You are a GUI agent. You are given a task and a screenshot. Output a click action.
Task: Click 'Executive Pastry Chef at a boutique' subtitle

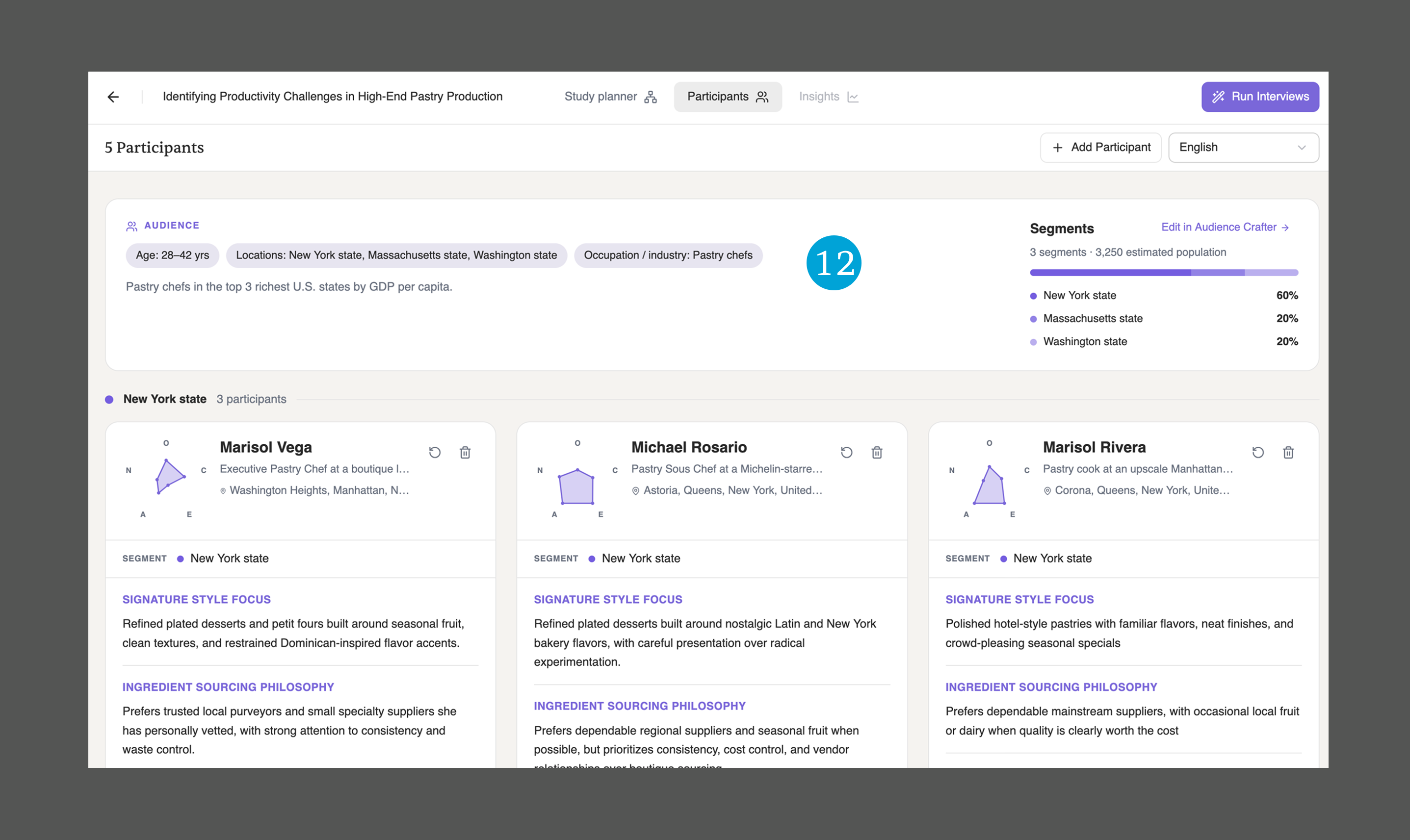(314, 469)
